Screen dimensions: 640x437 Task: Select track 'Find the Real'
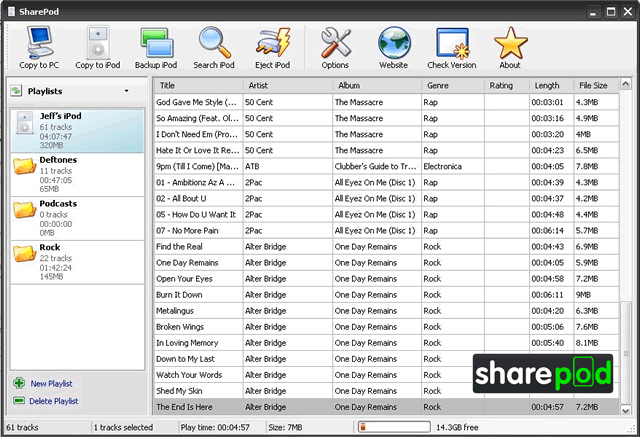179,247
